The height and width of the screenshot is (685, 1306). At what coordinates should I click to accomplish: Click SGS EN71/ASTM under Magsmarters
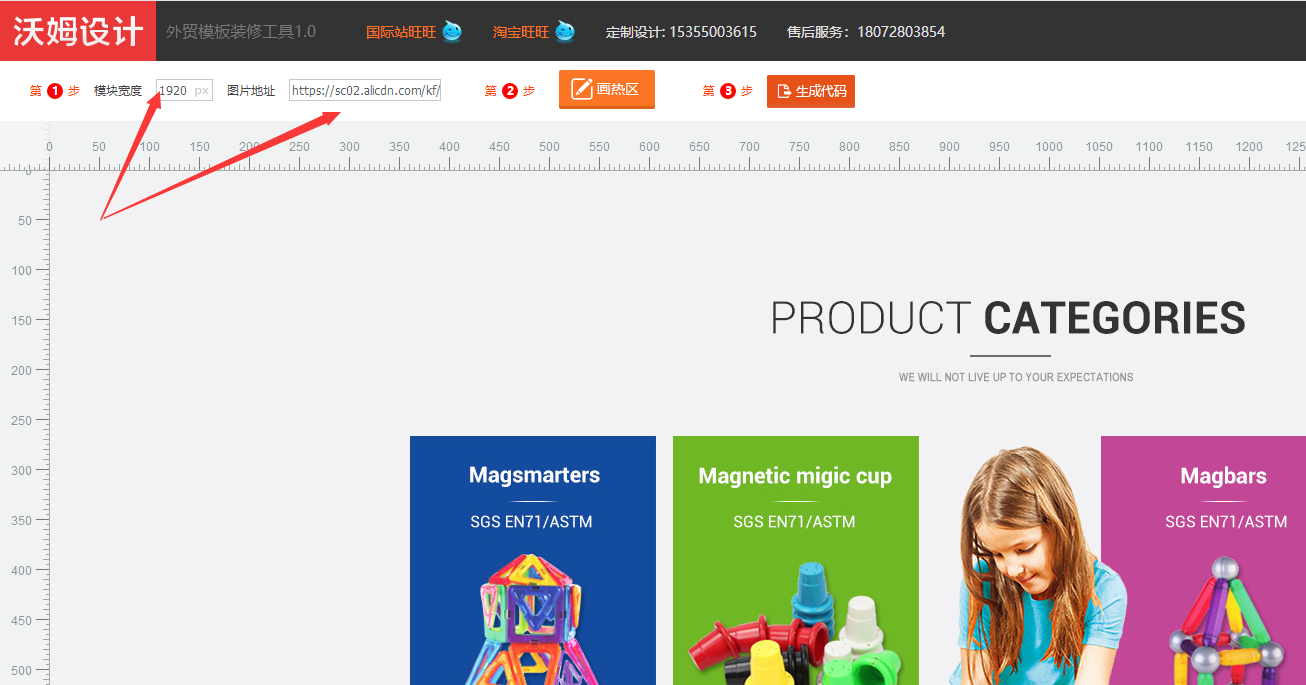click(531, 521)
